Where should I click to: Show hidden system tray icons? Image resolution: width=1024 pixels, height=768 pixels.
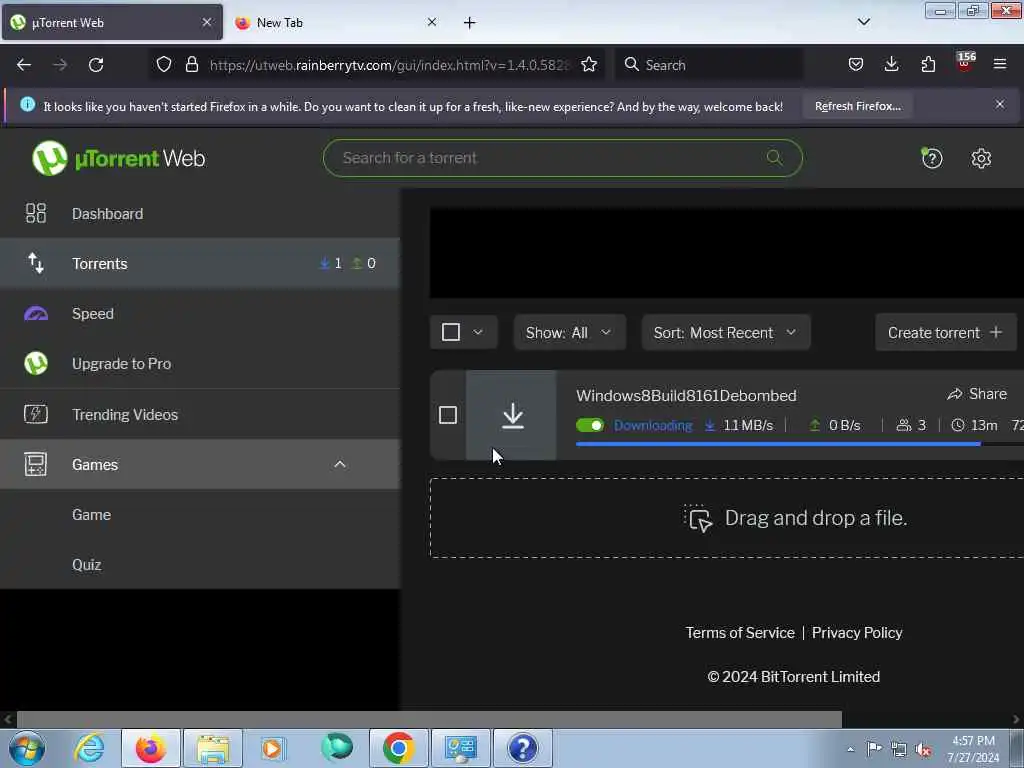pos(850,749)
